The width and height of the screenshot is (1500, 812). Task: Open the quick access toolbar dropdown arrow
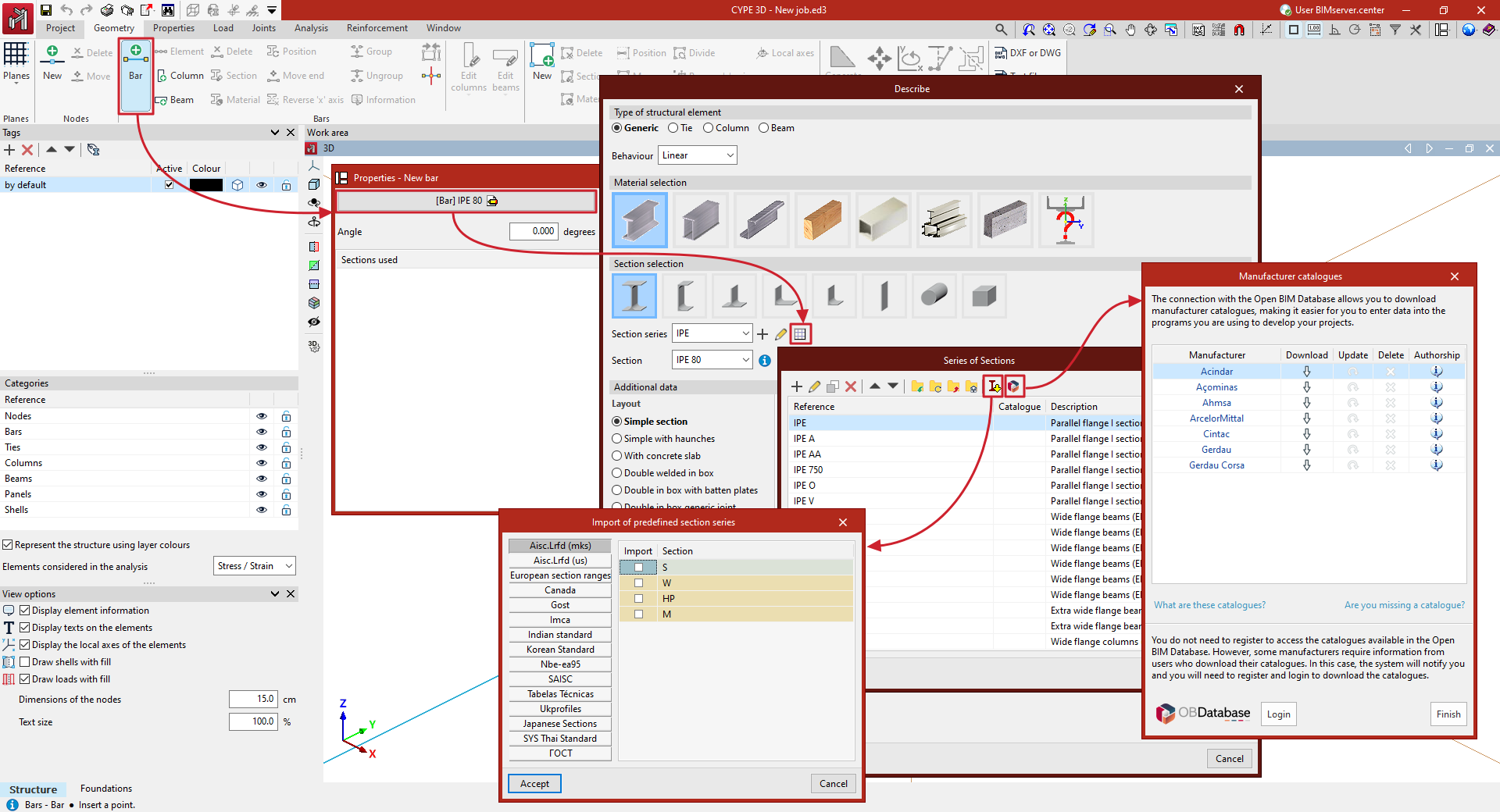pos(272,10)
